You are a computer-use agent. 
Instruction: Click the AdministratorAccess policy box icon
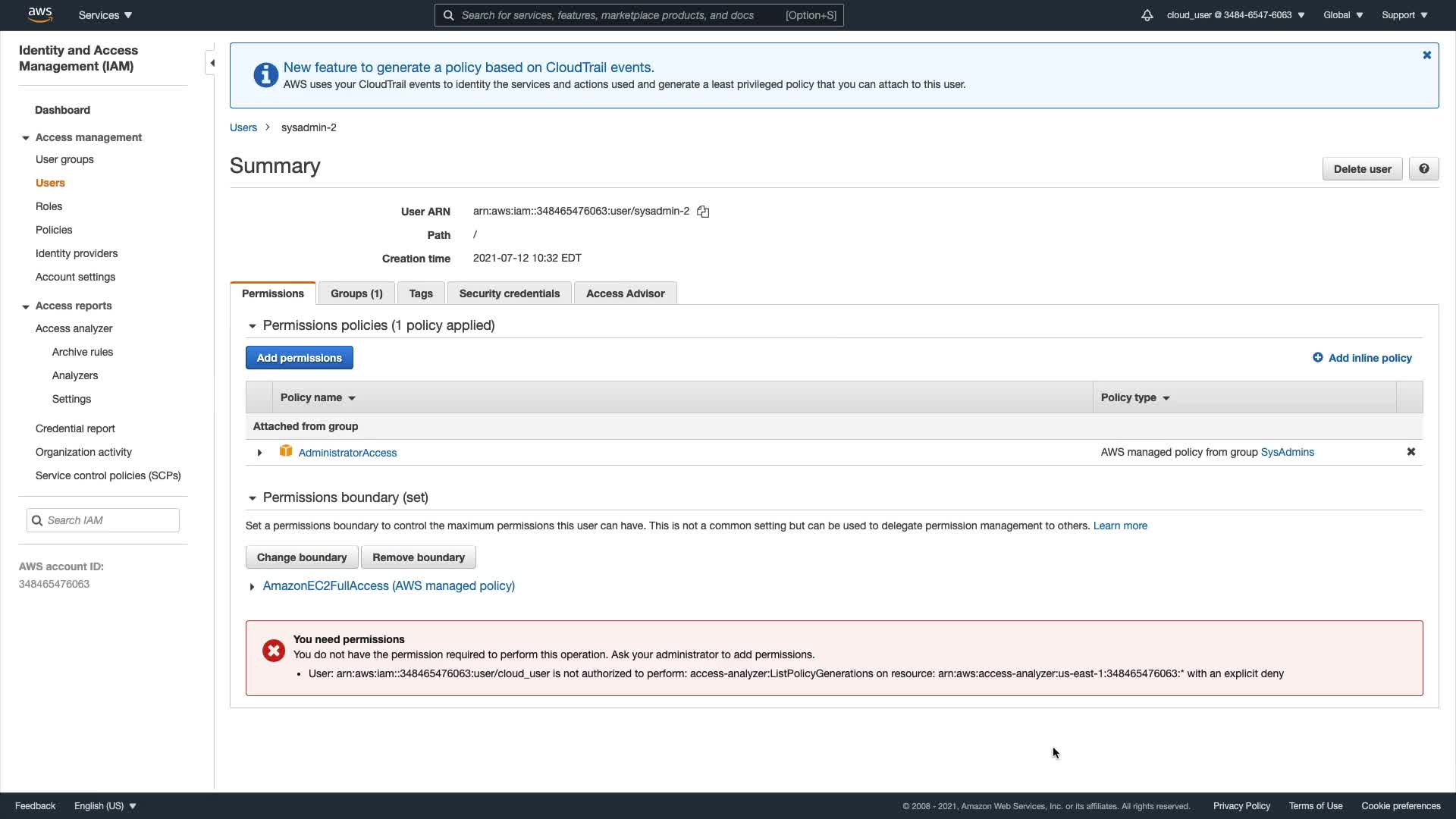pyautogui.click(x=286, y=451)
